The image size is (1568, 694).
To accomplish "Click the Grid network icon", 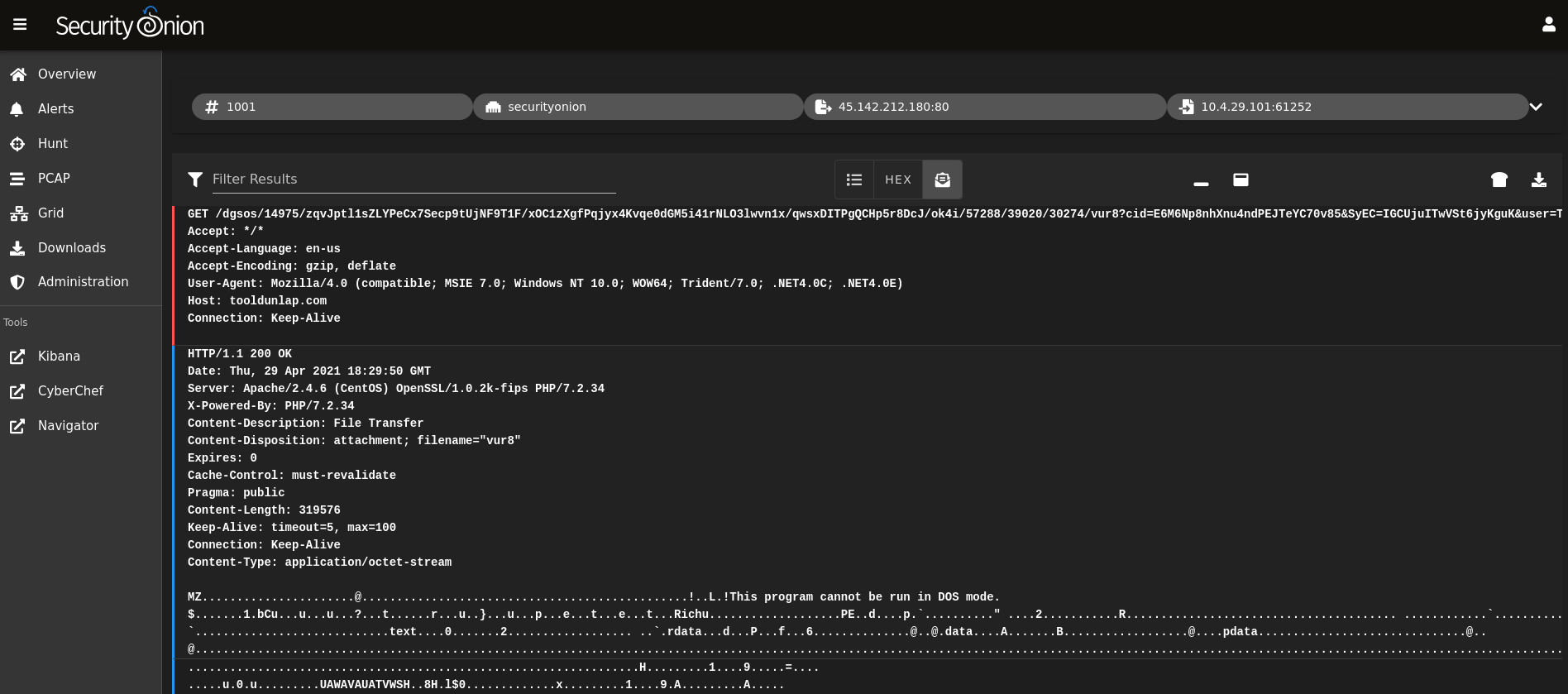I will (18, 213).
